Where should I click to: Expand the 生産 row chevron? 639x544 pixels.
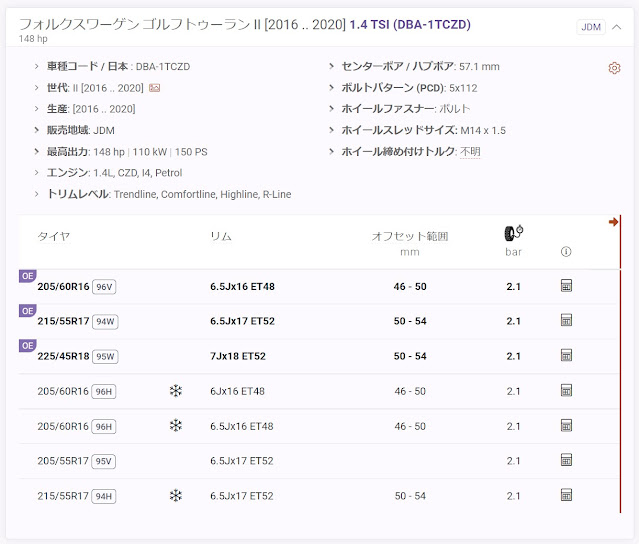pos(37,109)
